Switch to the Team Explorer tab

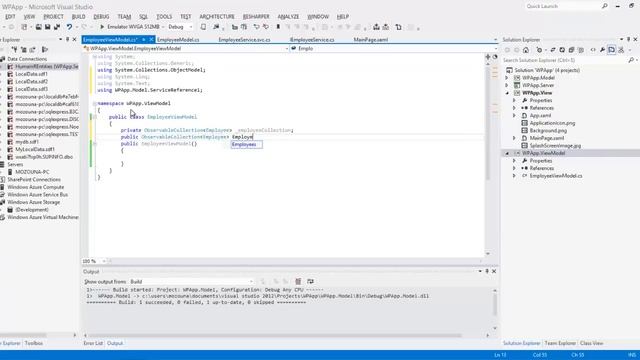(560, 343)
